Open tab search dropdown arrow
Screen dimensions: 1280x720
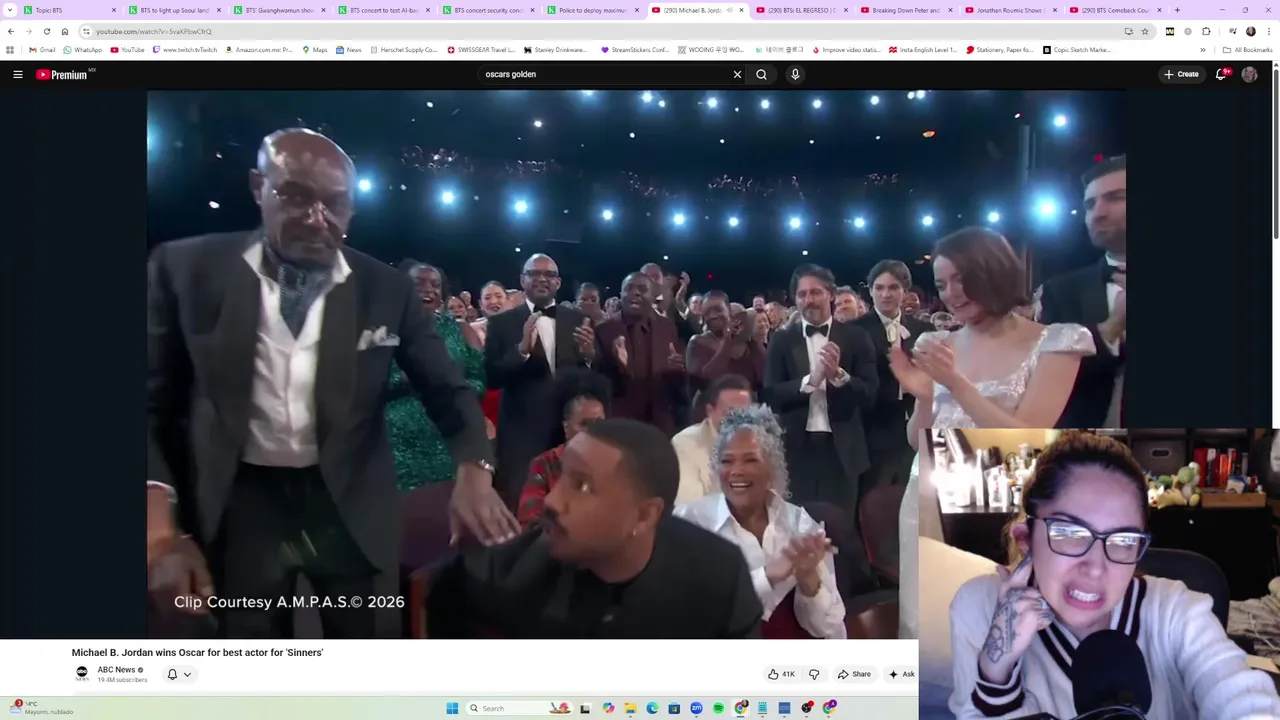point(9,10)
